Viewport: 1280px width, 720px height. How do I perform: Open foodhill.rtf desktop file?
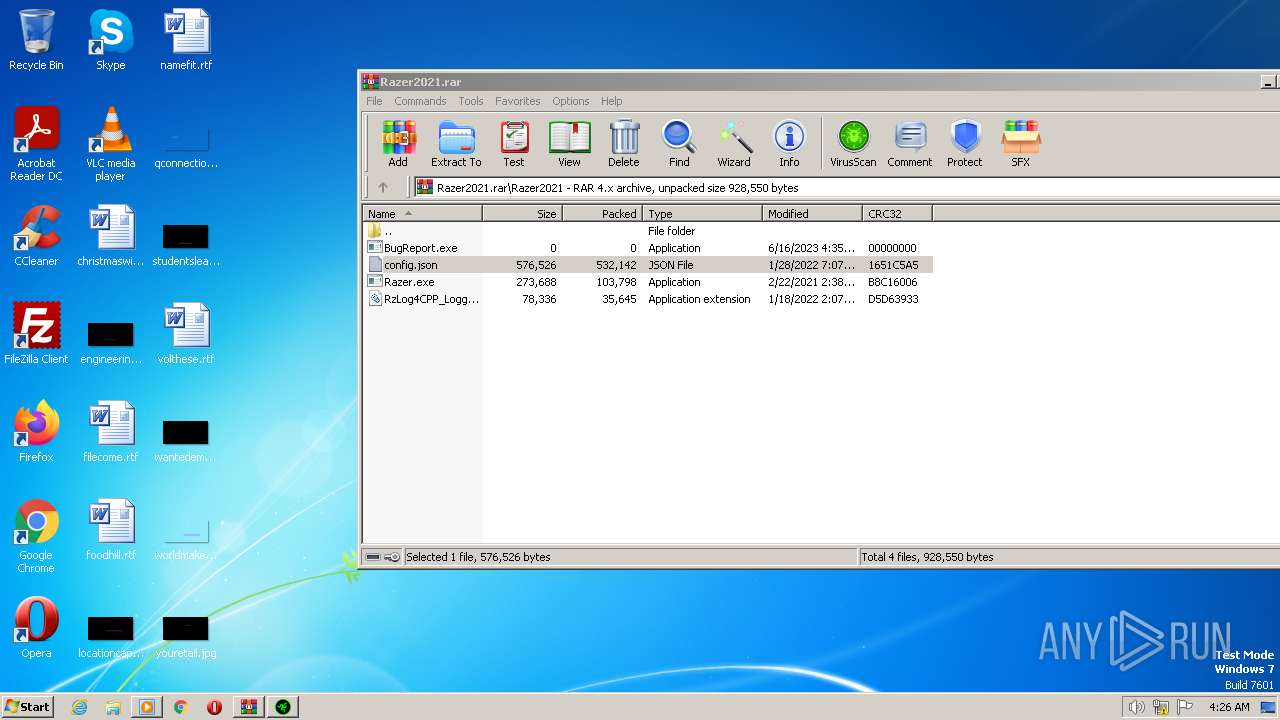[110, 530]
